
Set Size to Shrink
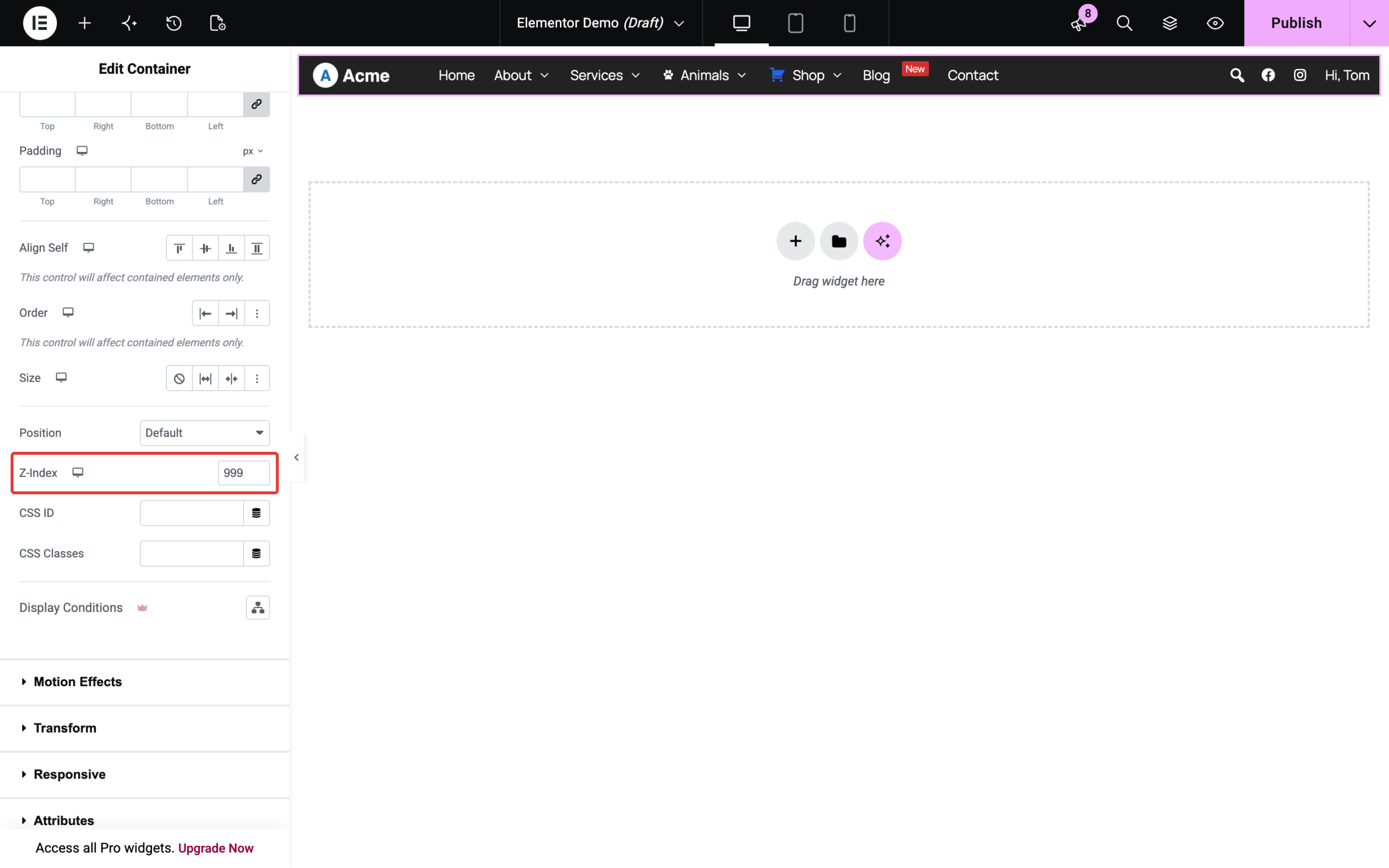[x=231, y=378]
